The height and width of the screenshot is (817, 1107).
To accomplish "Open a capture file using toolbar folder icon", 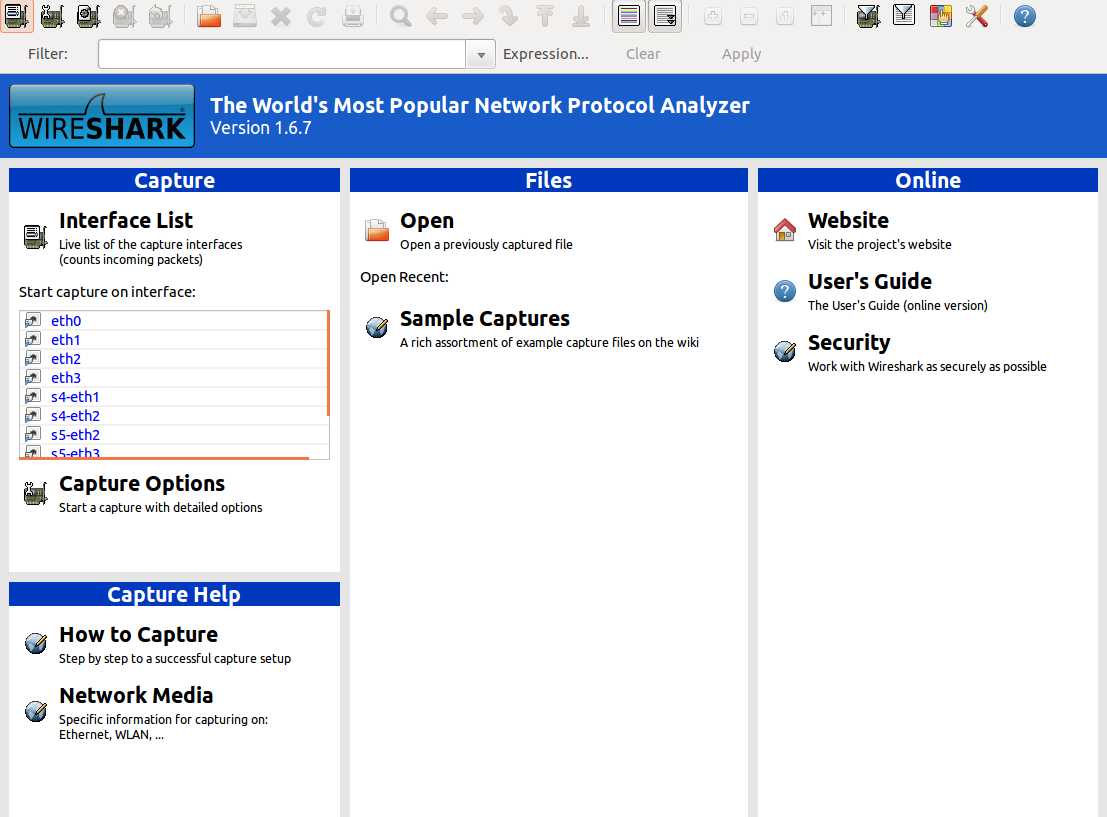I will (x=208, y=16).
